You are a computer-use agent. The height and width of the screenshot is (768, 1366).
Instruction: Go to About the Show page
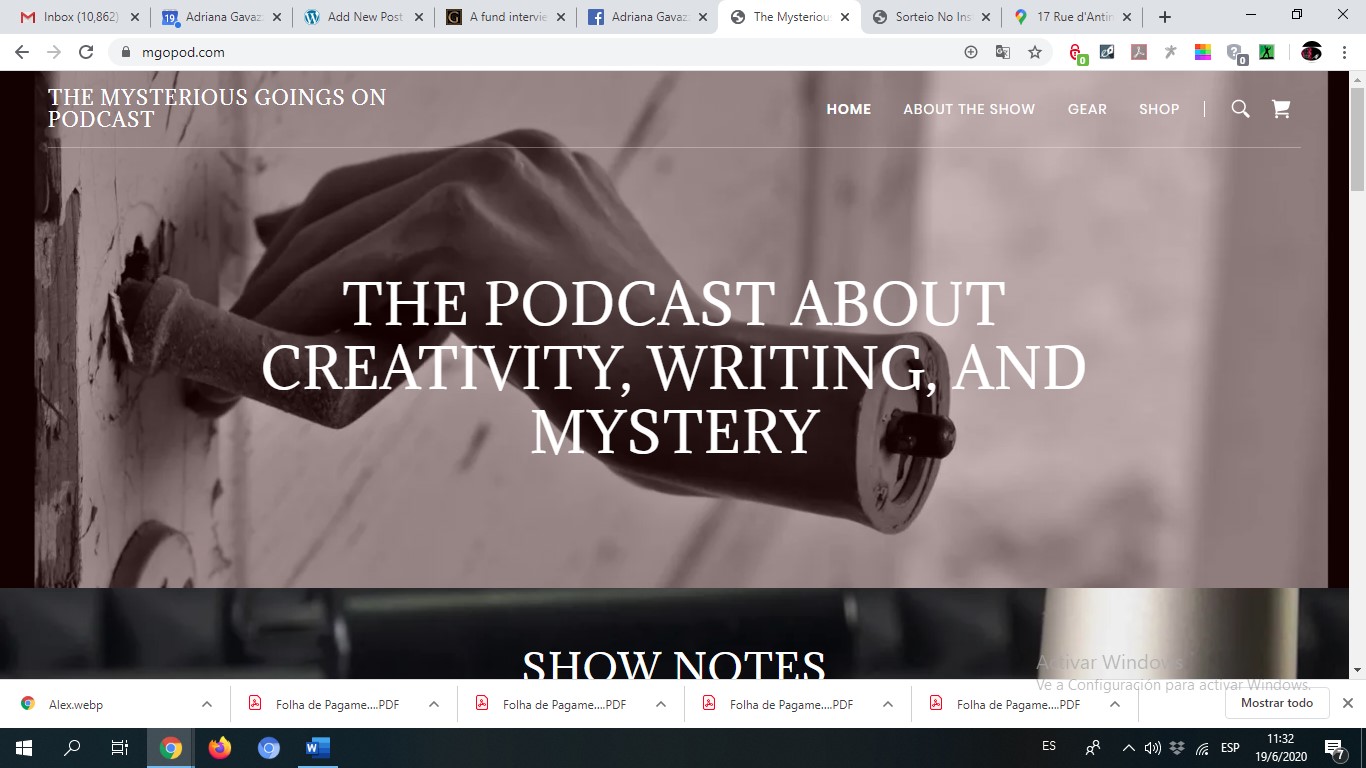[969, 109]
